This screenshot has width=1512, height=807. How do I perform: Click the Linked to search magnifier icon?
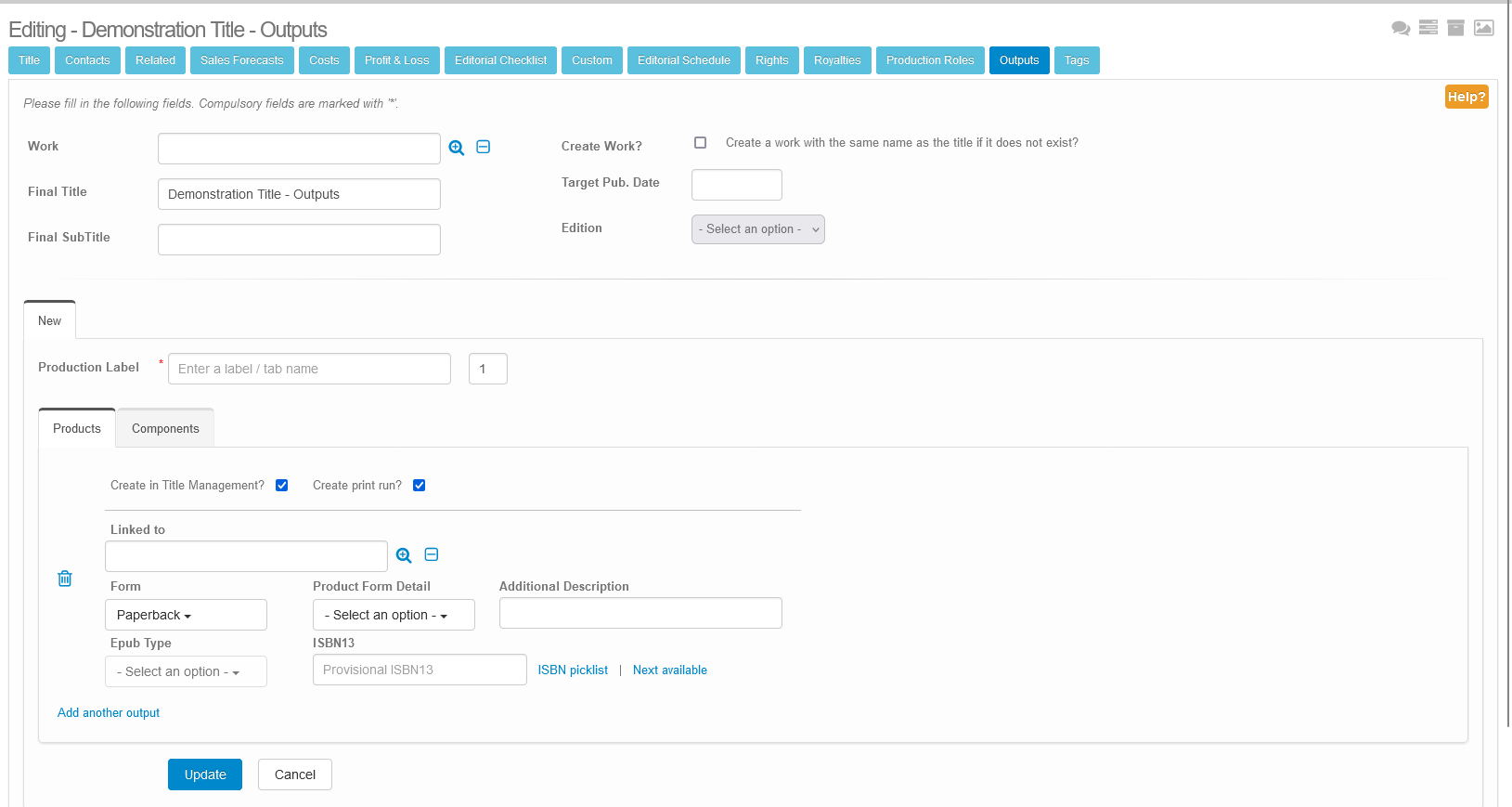click(x=404, y=555)
